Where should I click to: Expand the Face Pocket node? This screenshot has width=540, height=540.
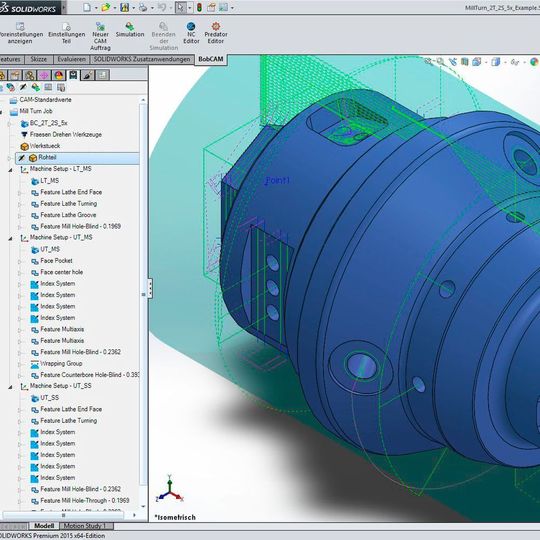[x=19, y=262]
